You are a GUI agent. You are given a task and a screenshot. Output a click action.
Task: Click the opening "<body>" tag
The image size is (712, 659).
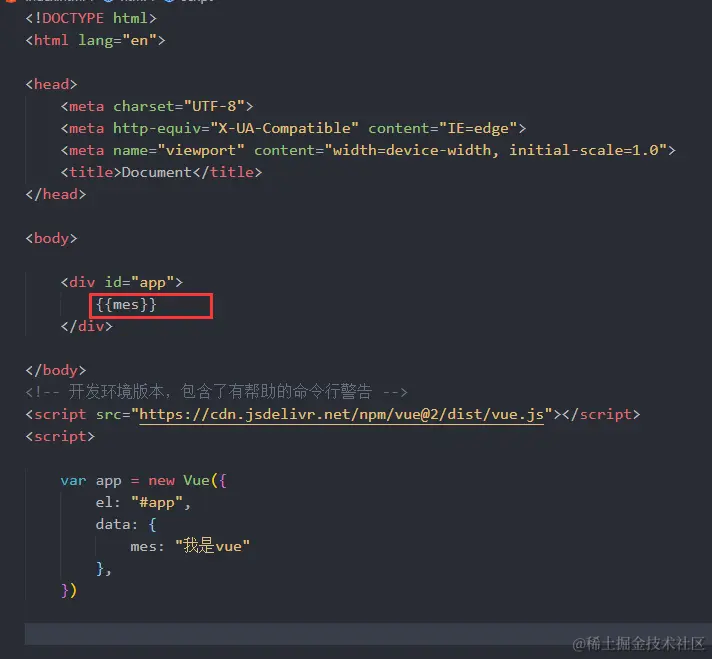point(51,238)
